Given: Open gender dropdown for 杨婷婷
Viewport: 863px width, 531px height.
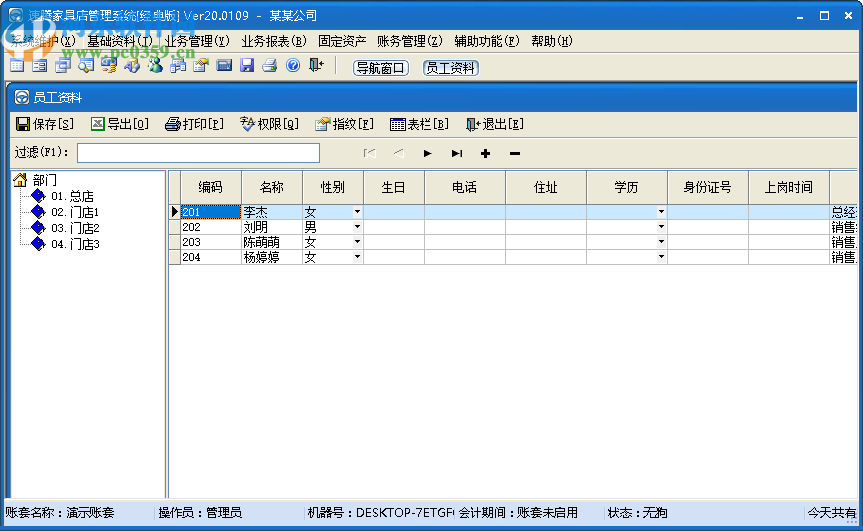Looking at the screenshot, I should tap(357, 256).
